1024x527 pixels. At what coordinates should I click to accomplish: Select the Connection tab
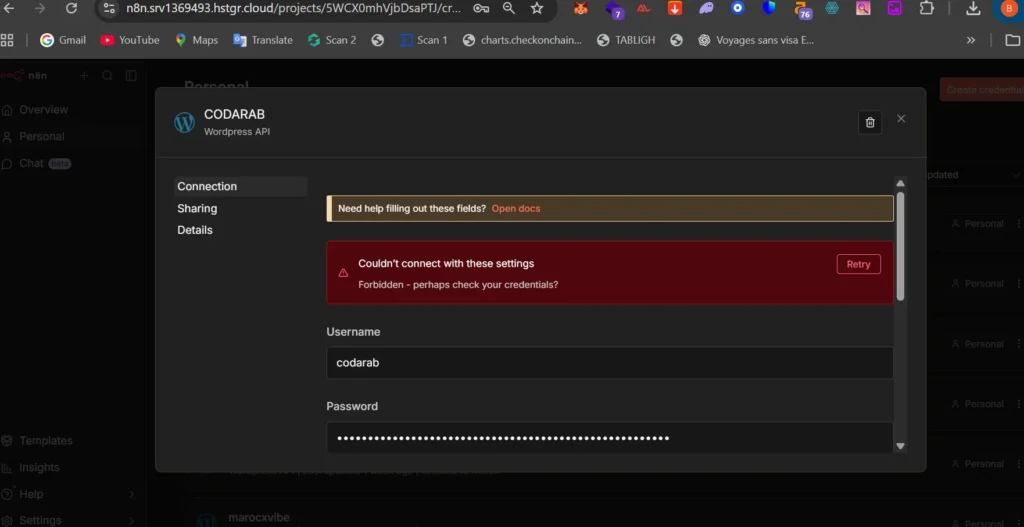(240, 186)
